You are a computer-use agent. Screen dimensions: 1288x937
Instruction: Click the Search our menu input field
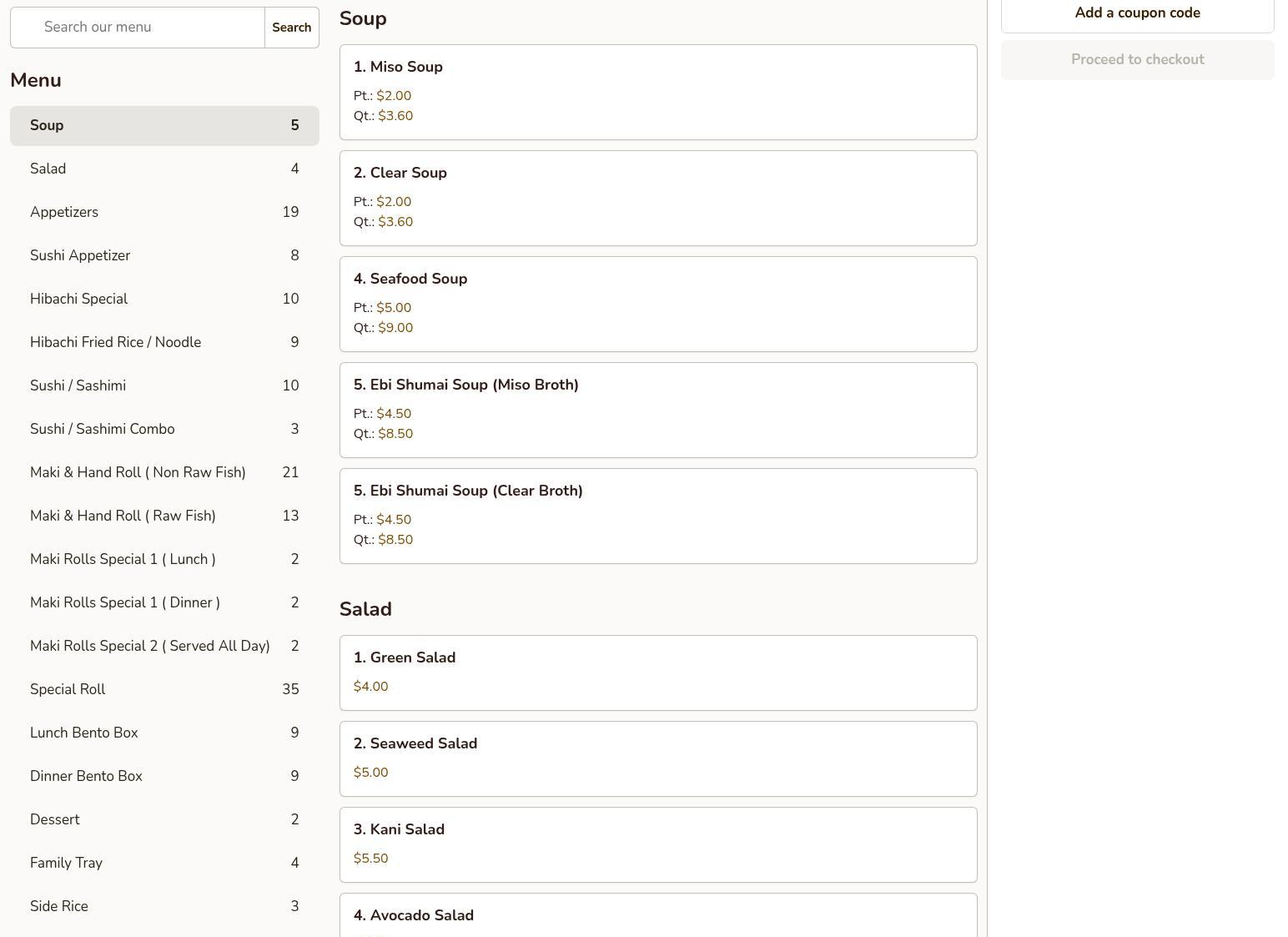click(138, 28)
